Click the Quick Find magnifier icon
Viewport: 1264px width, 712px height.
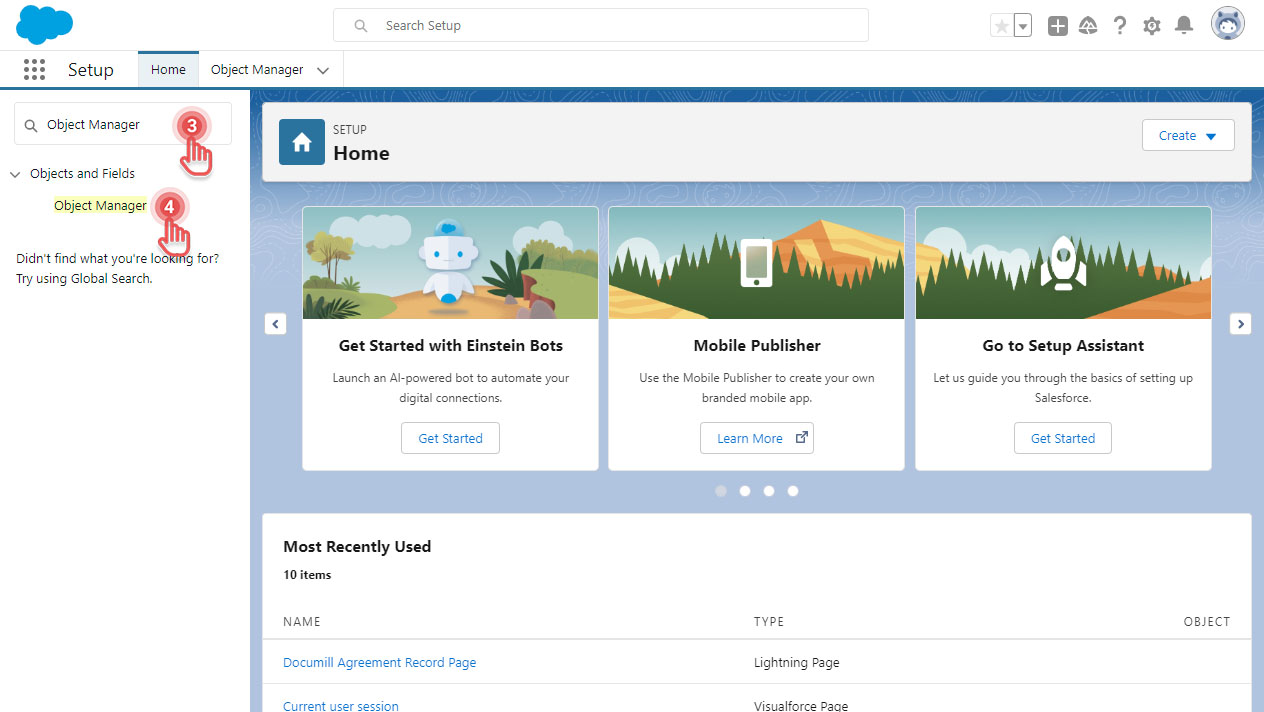(31, 124)
